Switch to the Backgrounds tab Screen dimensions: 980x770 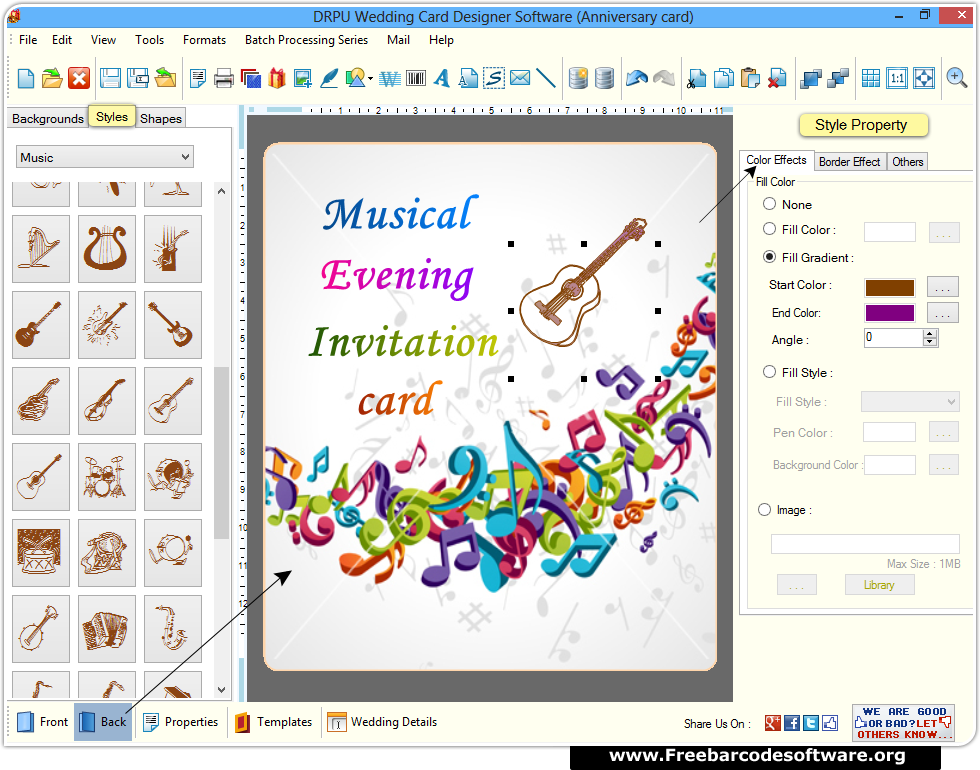(x=48, y=118)
